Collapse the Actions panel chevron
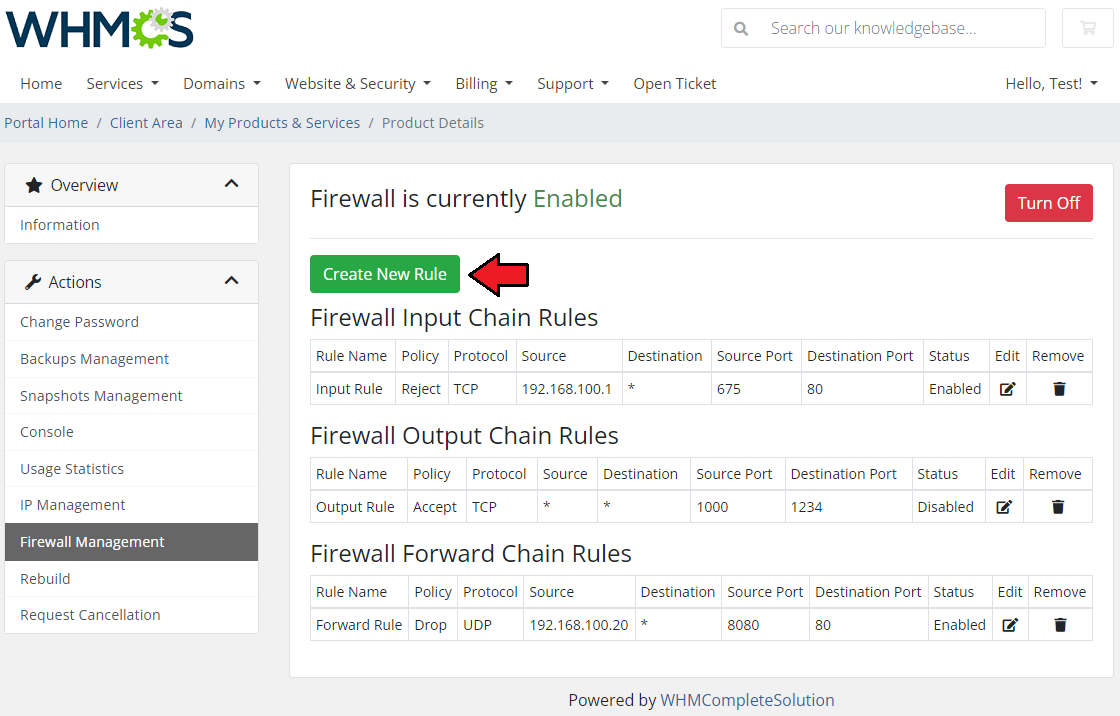Image resolution: width=1120 pixels, height=716 pixels. coord(231,281)
